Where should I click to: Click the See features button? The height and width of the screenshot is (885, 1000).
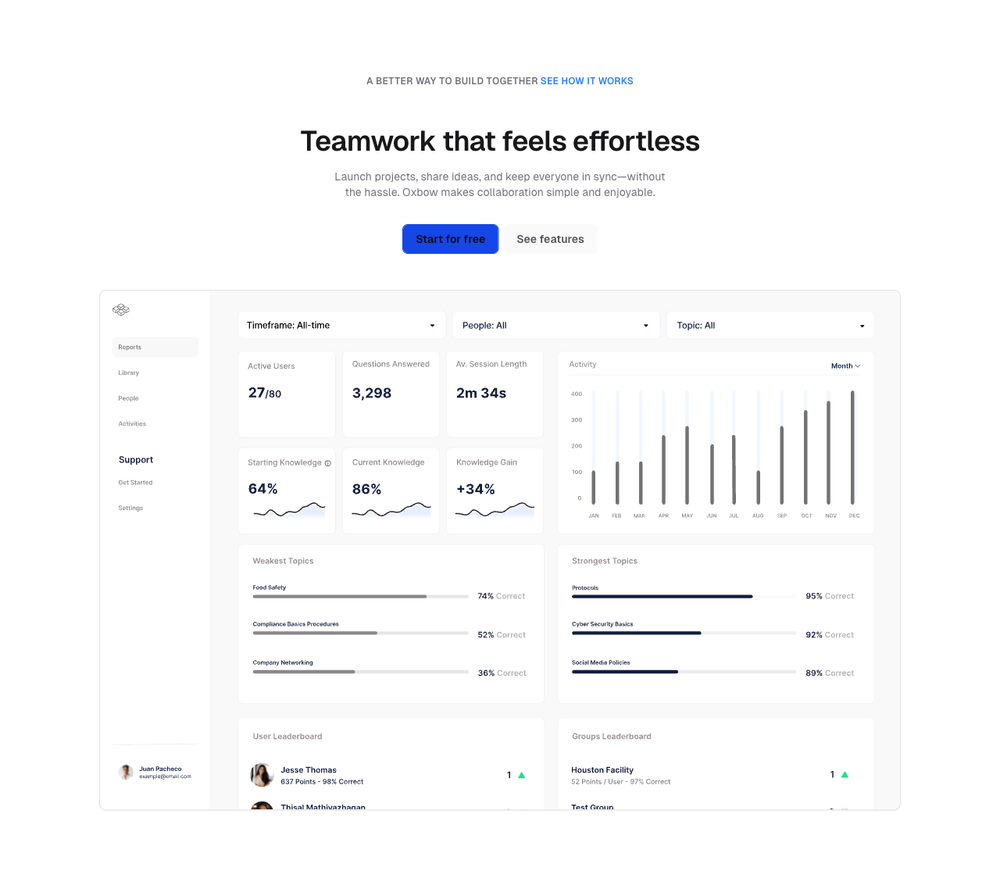[x=550, y=239]
